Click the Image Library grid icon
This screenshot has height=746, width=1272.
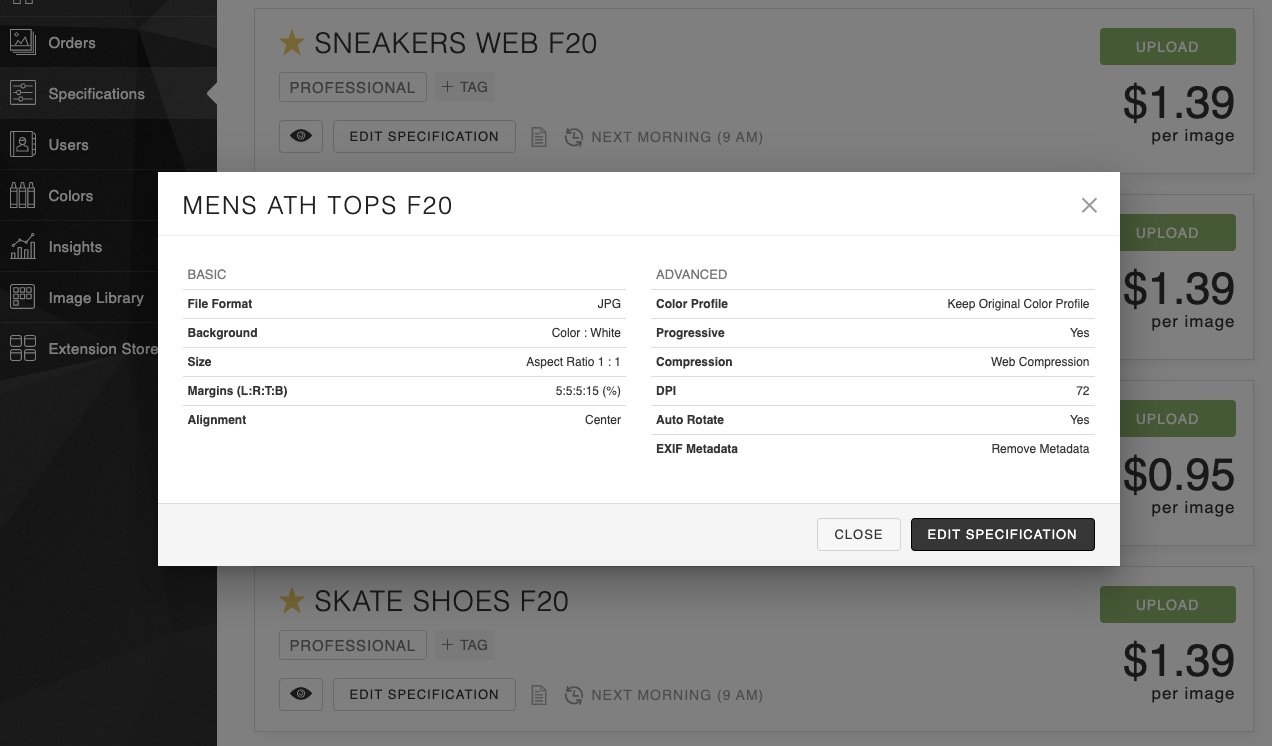[22, 298]
